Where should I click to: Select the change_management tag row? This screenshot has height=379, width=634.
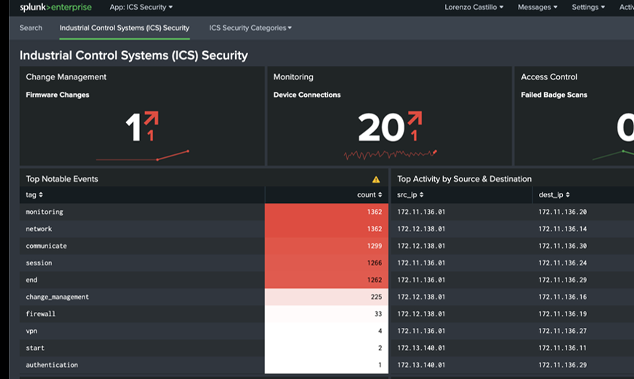point(204,297)
